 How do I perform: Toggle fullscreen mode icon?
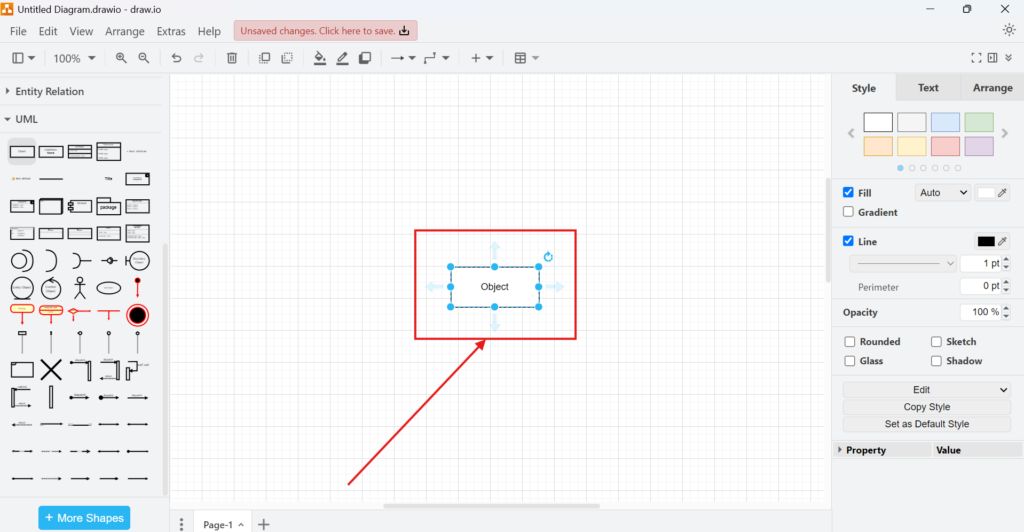[977, 58]
